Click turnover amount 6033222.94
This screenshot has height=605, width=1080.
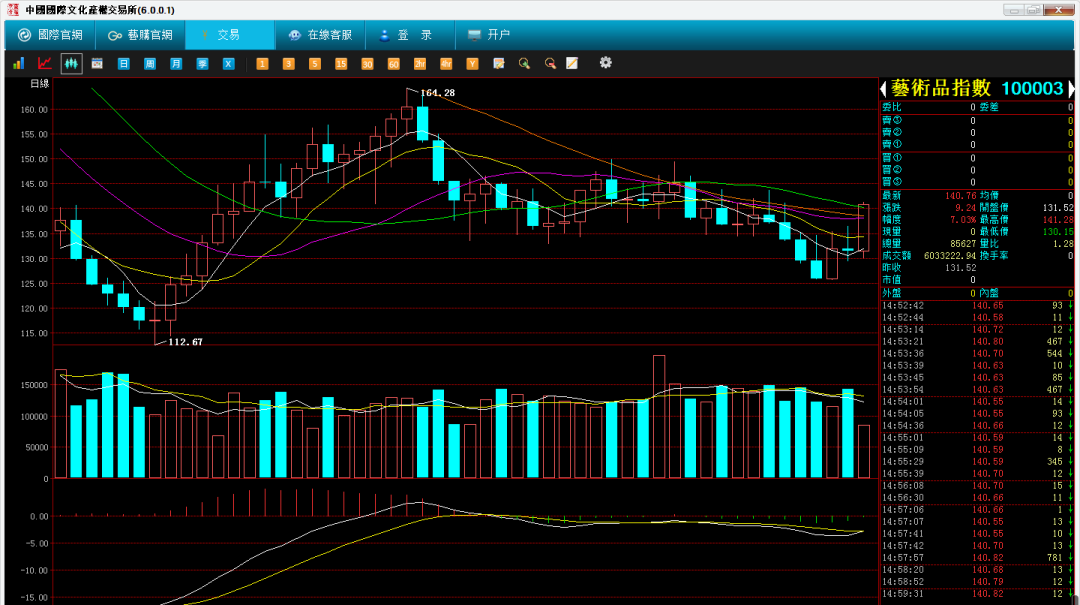pyautogui.click(x=950, y=256)
